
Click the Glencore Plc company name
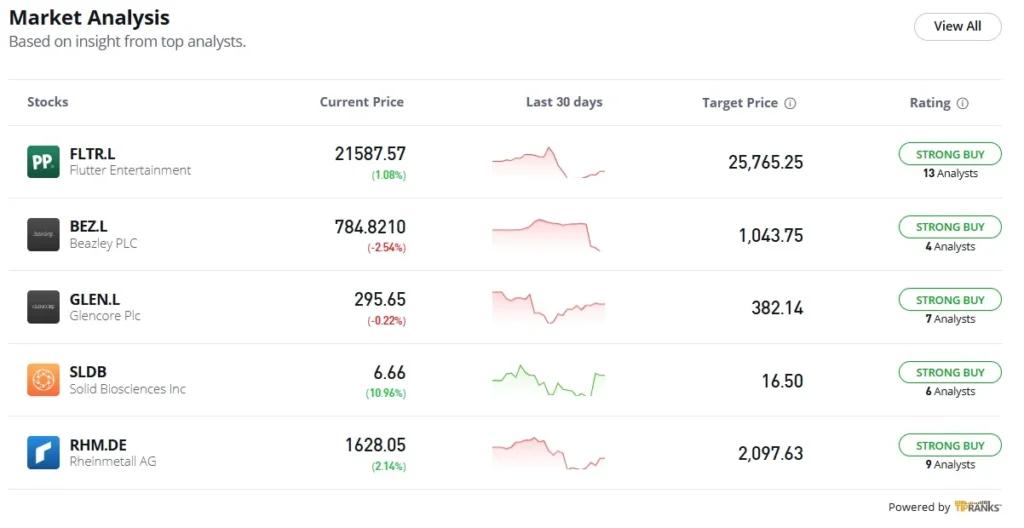105,316
